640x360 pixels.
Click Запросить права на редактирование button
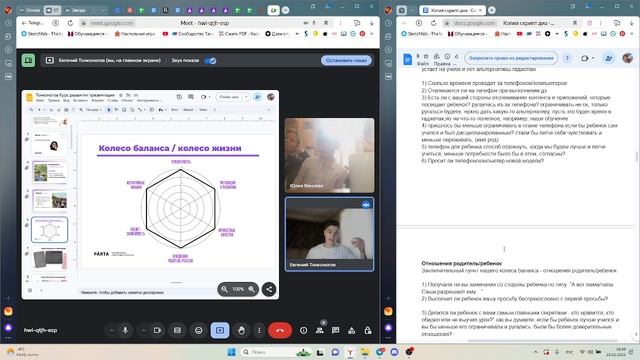(511, 58)
